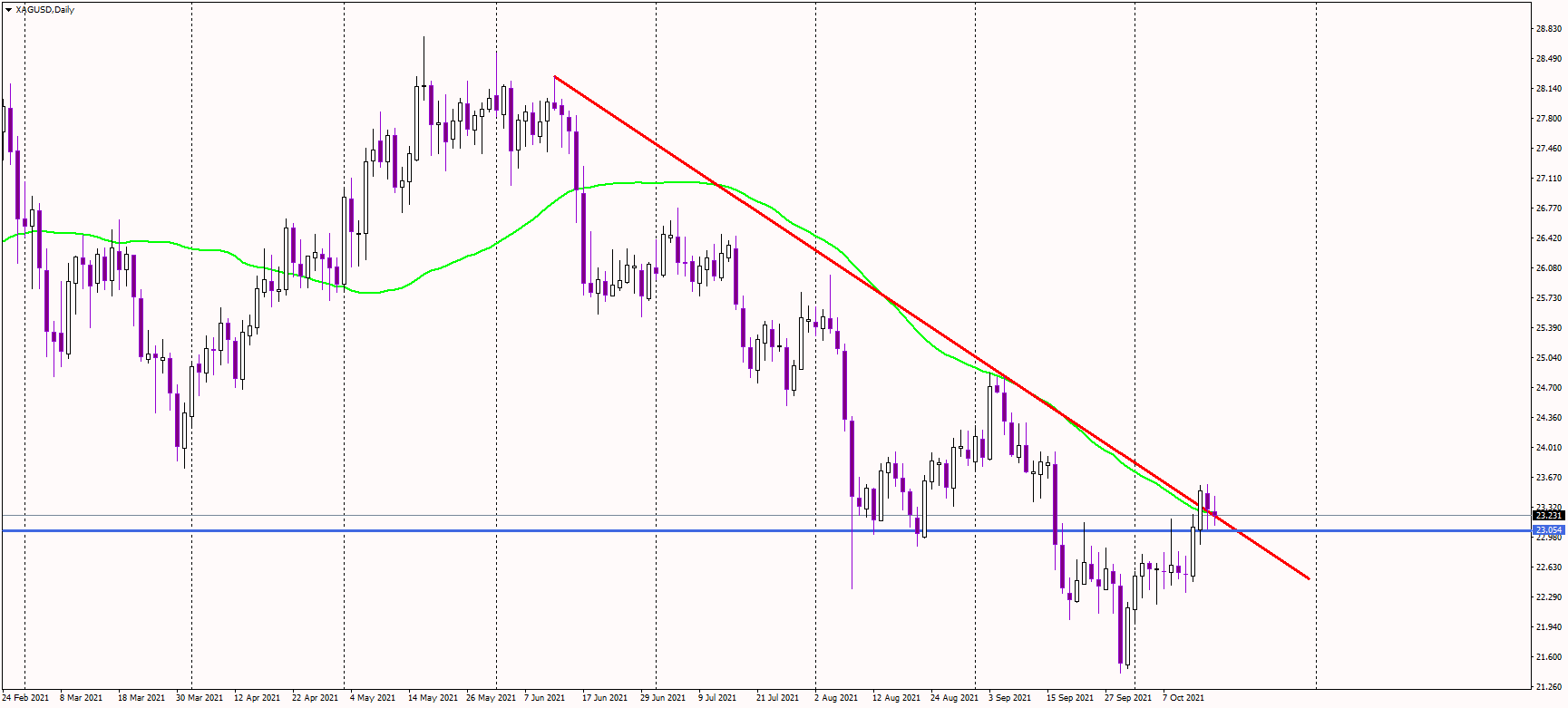Click the 24.010 price axis label
This screenshot has width=1568, height=708.
click(x=1548, y=448)
